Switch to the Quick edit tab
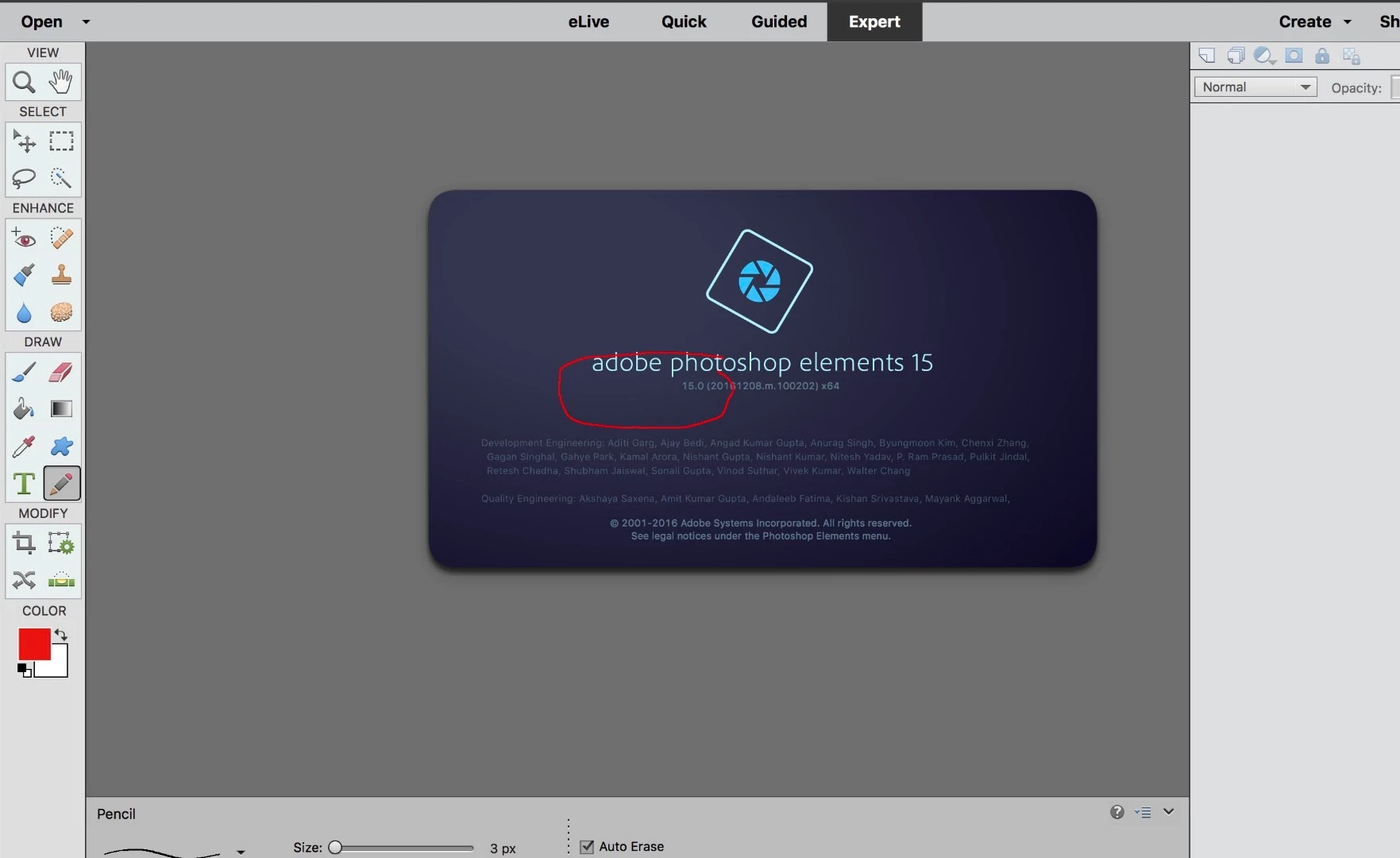Screen dimensions: 1400x858 click(x=684, y=21)
